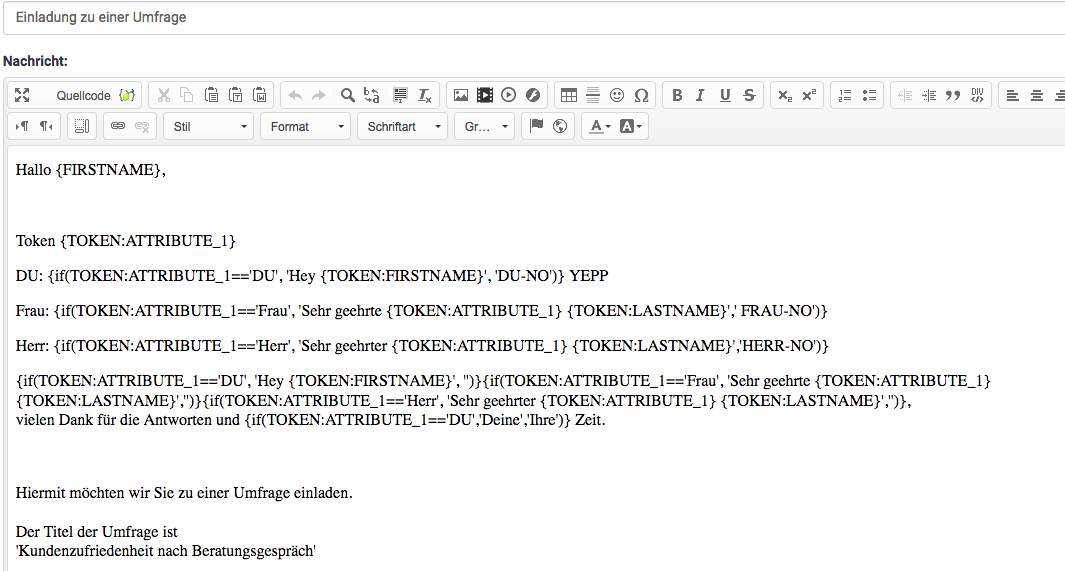1065x571 pixels.
Task: Maximize the editor with the fullscreen icon
Action: pos(22,95)
